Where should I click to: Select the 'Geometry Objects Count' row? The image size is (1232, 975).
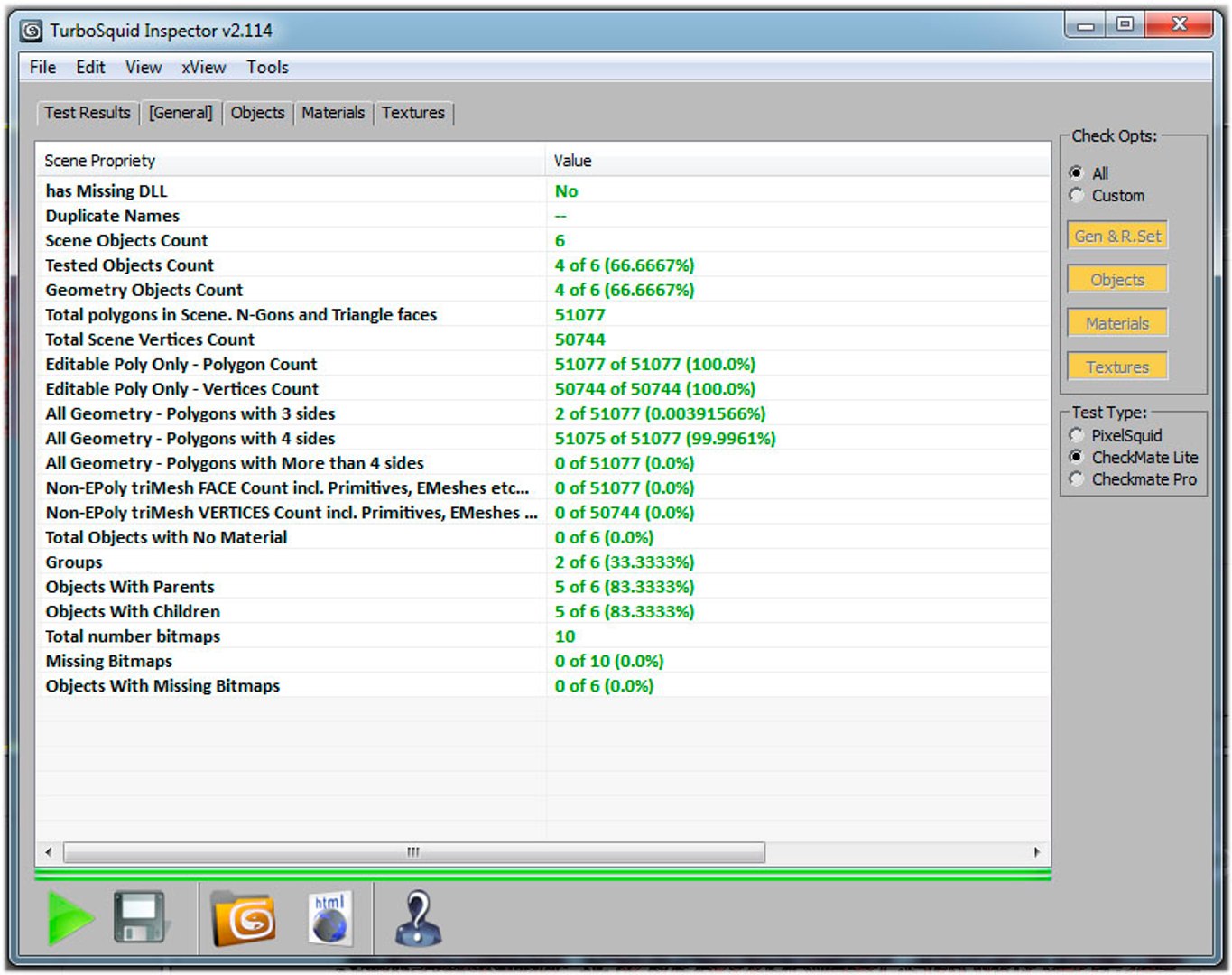point(543,290)
